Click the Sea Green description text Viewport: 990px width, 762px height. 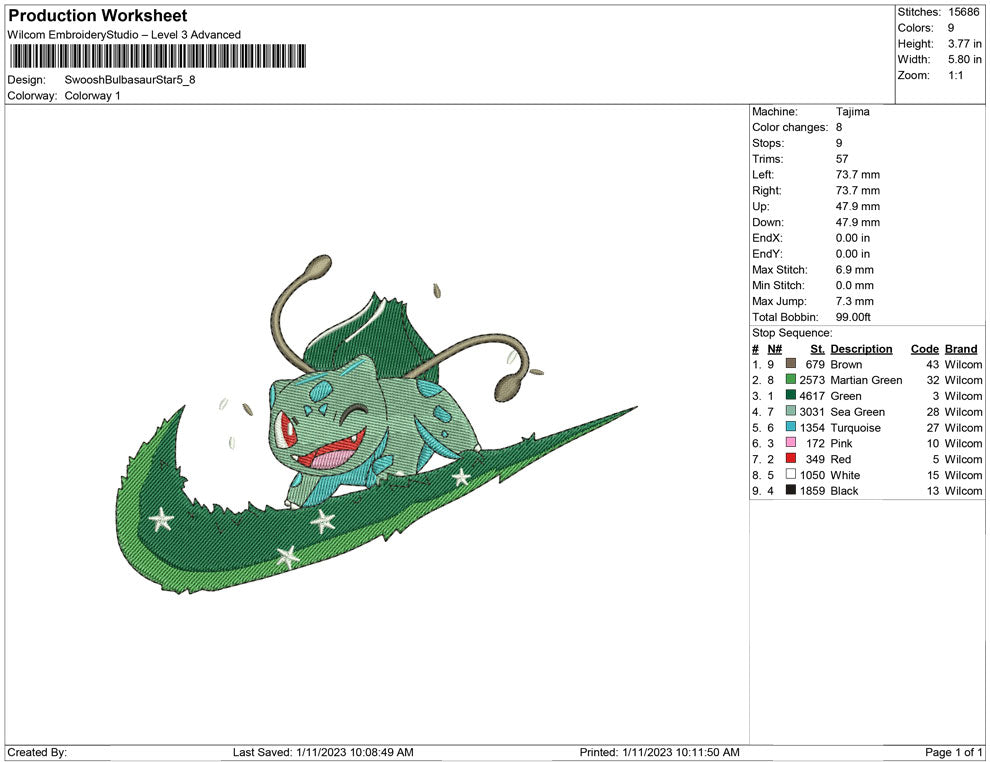(857, 412)
